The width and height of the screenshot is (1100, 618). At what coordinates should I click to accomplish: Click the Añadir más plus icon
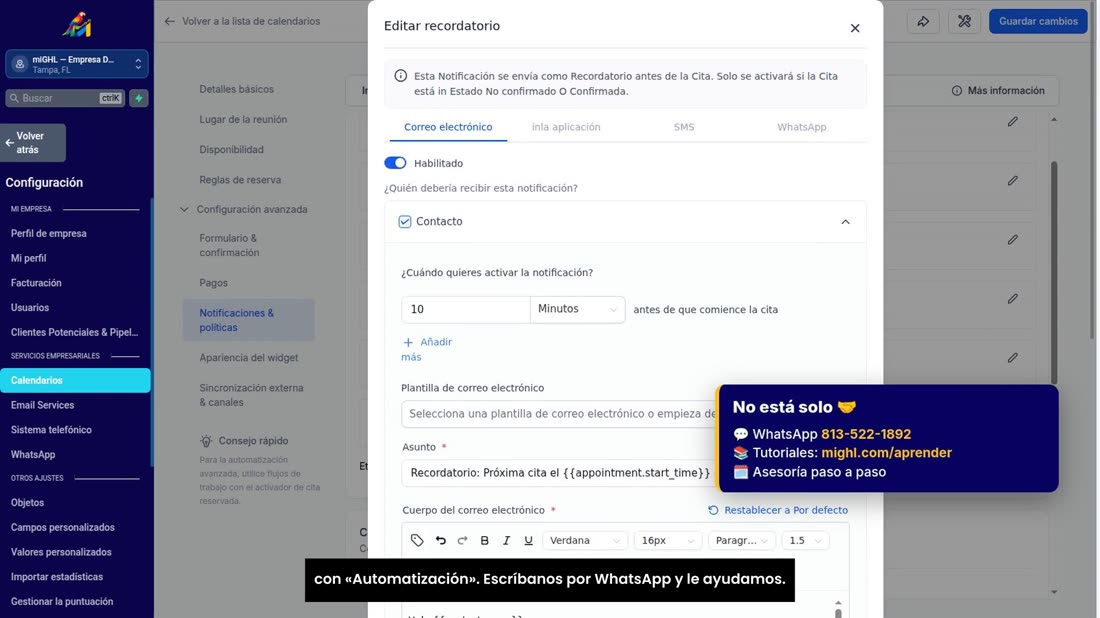[x=408, y=342]
